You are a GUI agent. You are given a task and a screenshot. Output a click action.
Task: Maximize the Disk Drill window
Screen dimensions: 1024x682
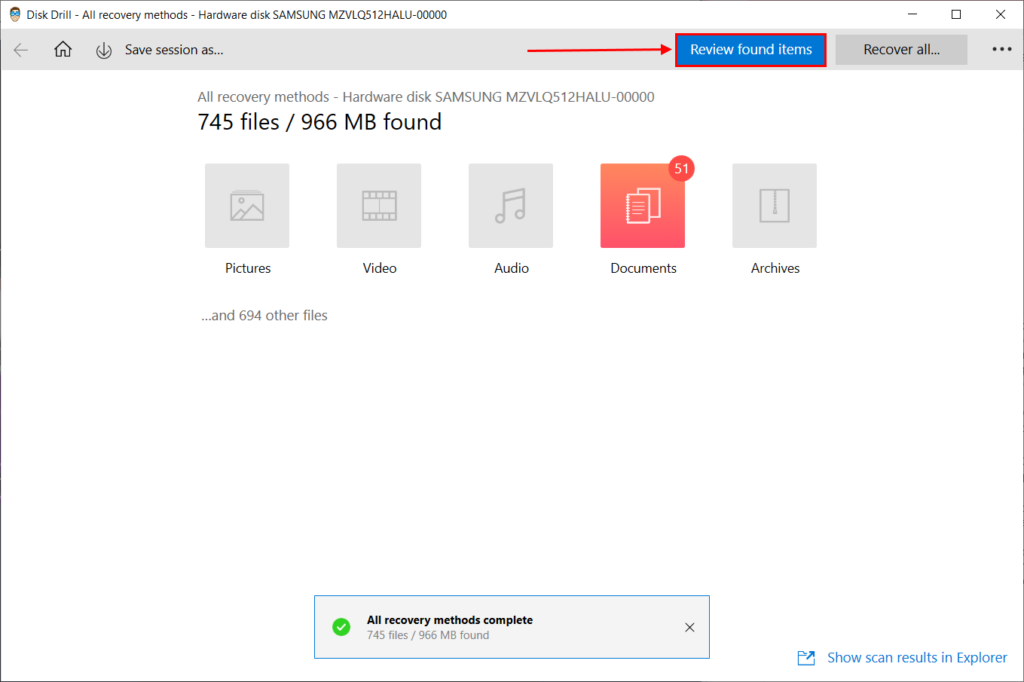point(956,14)
